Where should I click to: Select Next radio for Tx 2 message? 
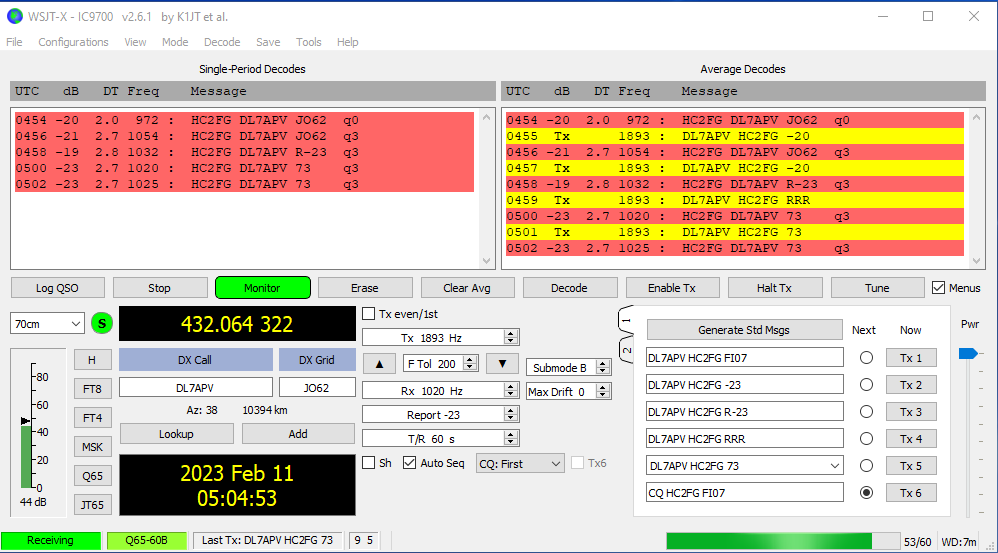tap(866, 385)
